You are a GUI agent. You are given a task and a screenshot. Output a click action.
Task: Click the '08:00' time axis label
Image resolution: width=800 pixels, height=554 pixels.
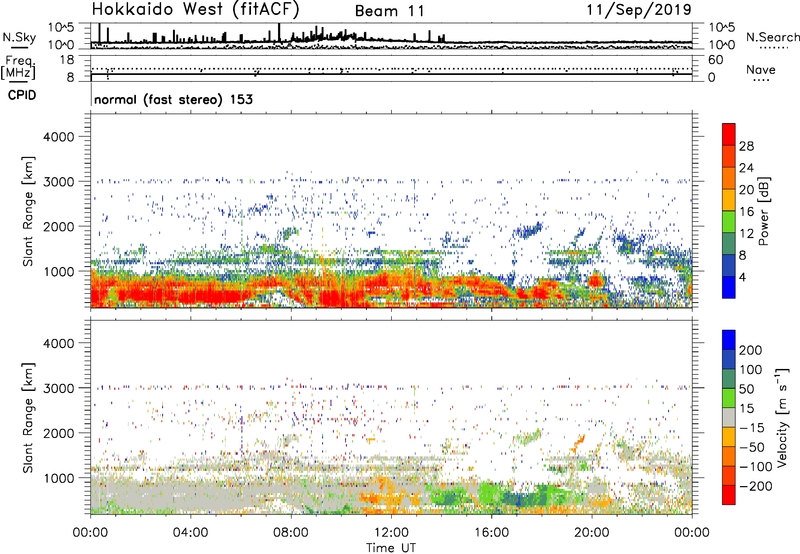(x=291, y=533)
